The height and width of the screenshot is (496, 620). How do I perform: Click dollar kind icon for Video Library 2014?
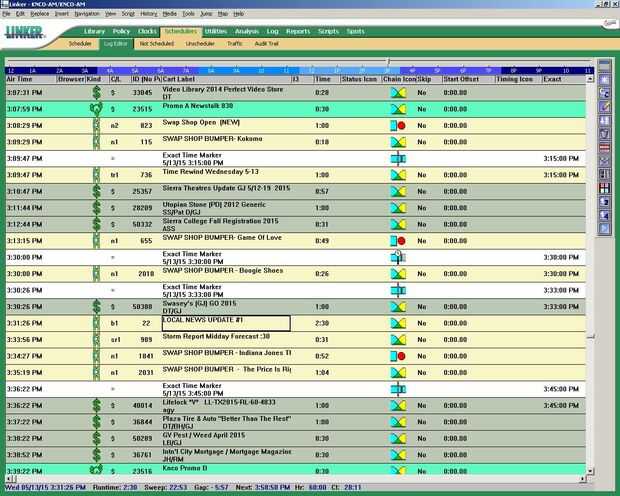click(x=96, y=93)
